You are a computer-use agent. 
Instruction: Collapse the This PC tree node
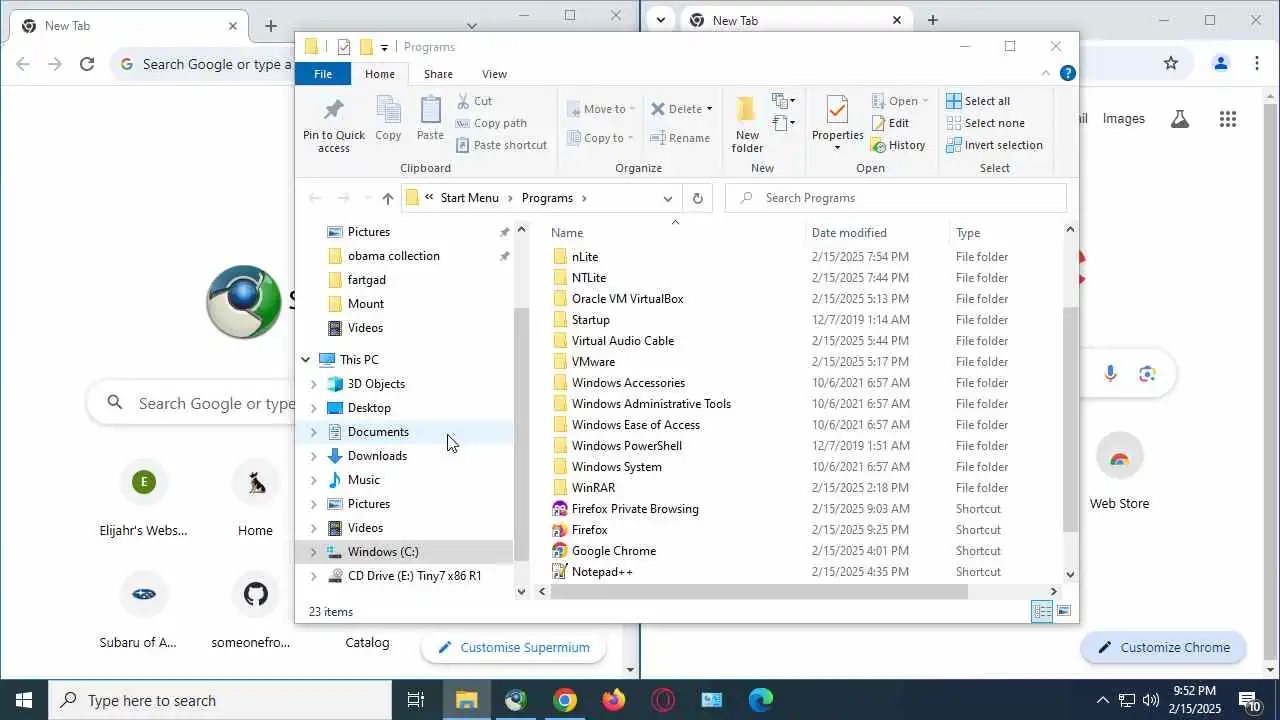[306, 360]
